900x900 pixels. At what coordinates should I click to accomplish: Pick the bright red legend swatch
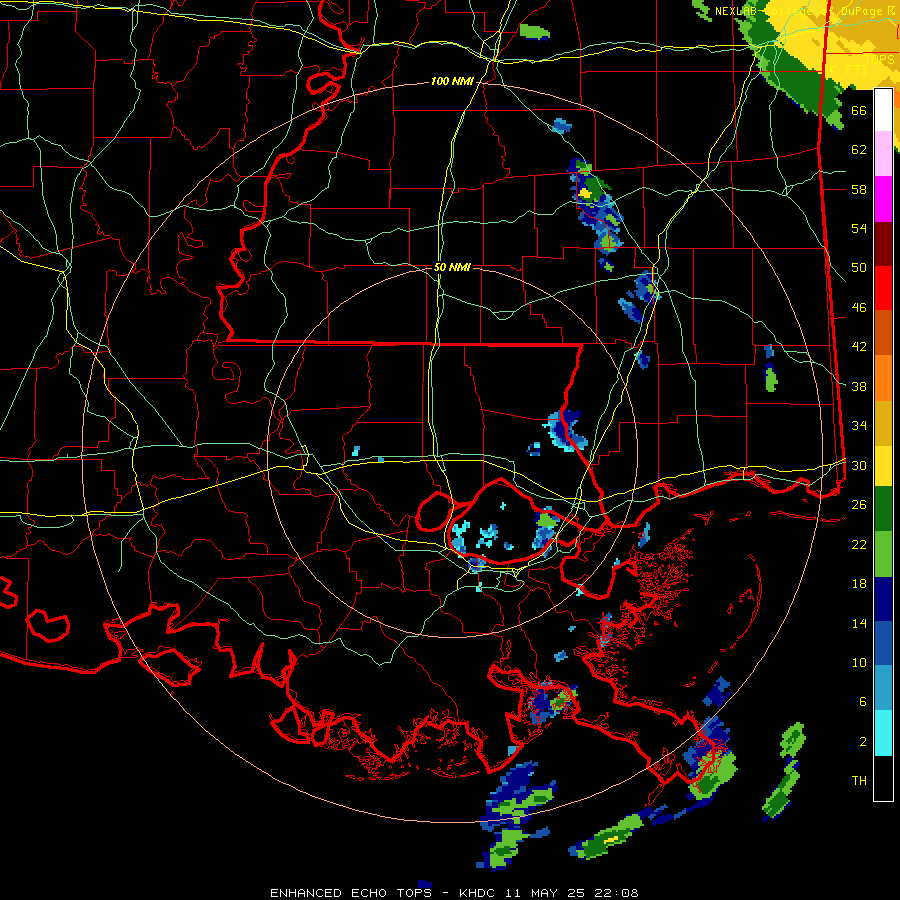pyautogui.click(x=883, y=288)
